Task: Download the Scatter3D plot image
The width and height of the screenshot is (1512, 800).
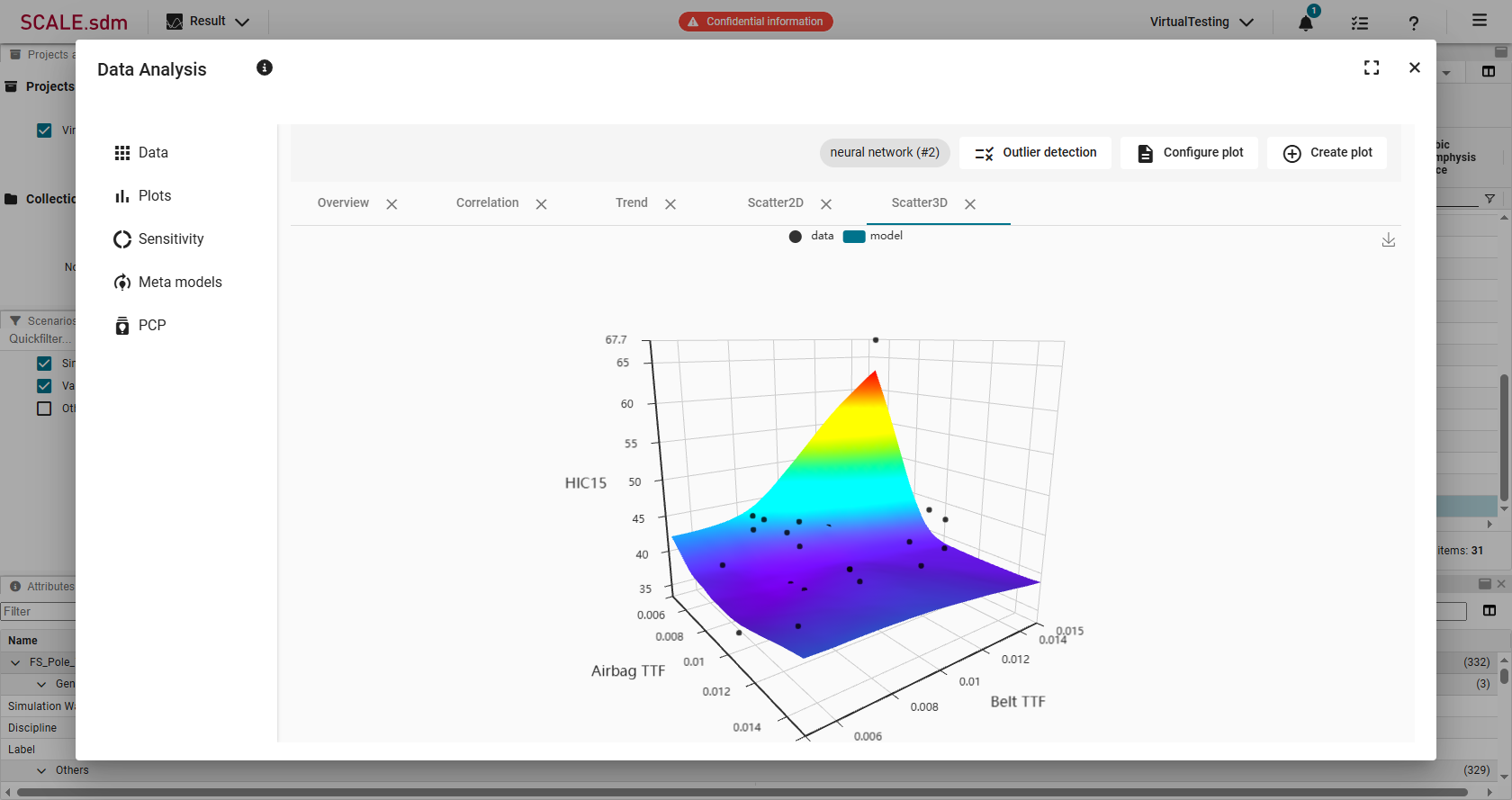Action: pyautogui.click(x=1389, y=239)
